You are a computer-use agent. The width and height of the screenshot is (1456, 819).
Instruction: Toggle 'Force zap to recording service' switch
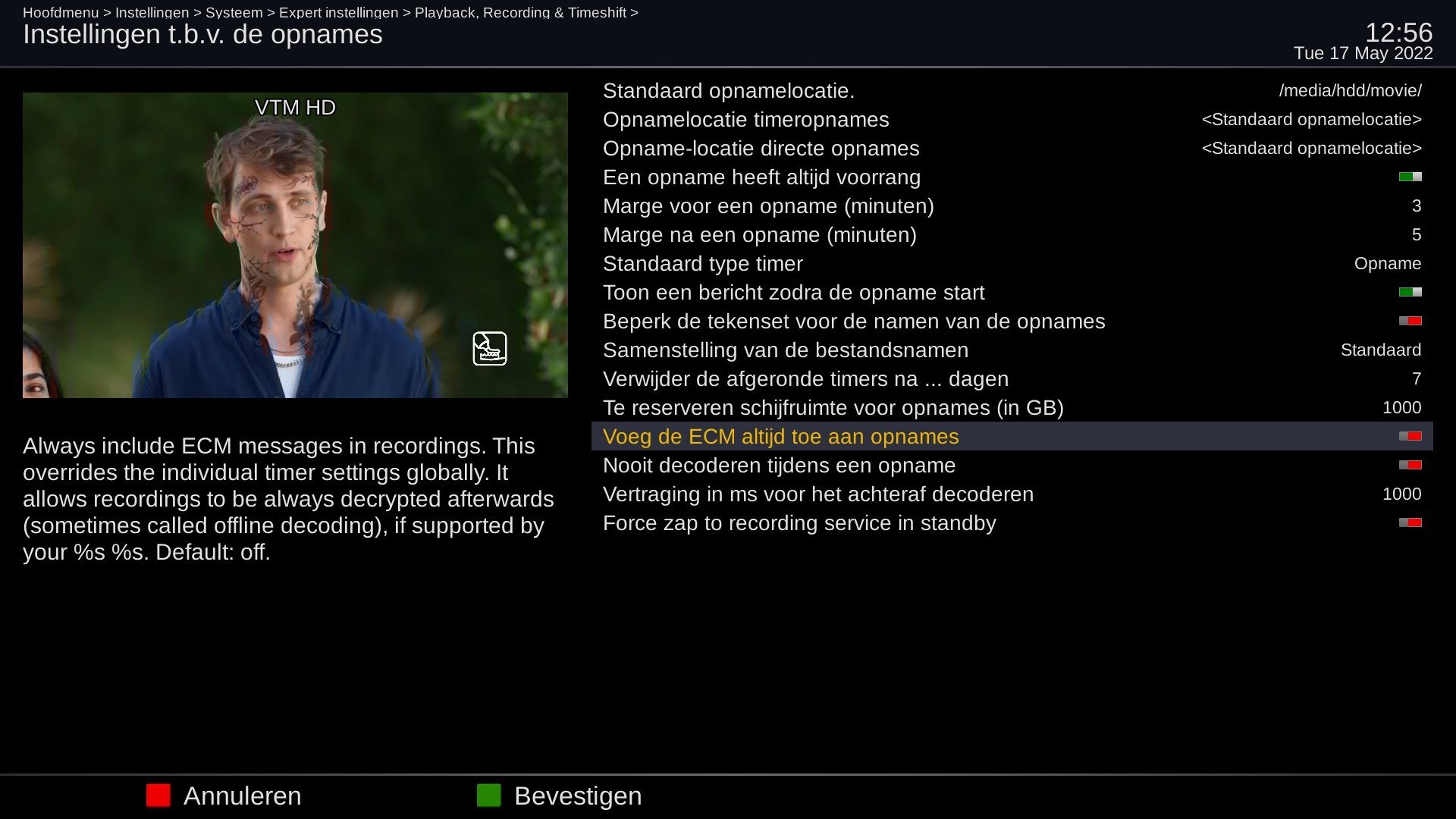pos(1410,523)
